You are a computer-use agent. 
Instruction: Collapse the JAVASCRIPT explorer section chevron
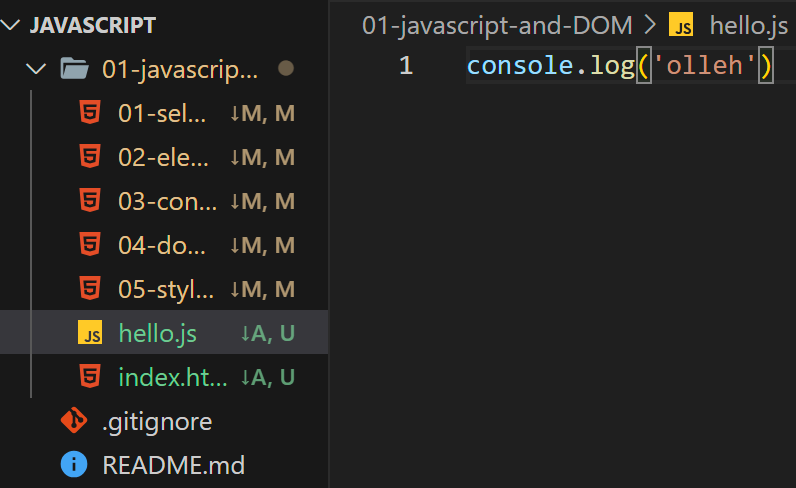click(10, 25)
